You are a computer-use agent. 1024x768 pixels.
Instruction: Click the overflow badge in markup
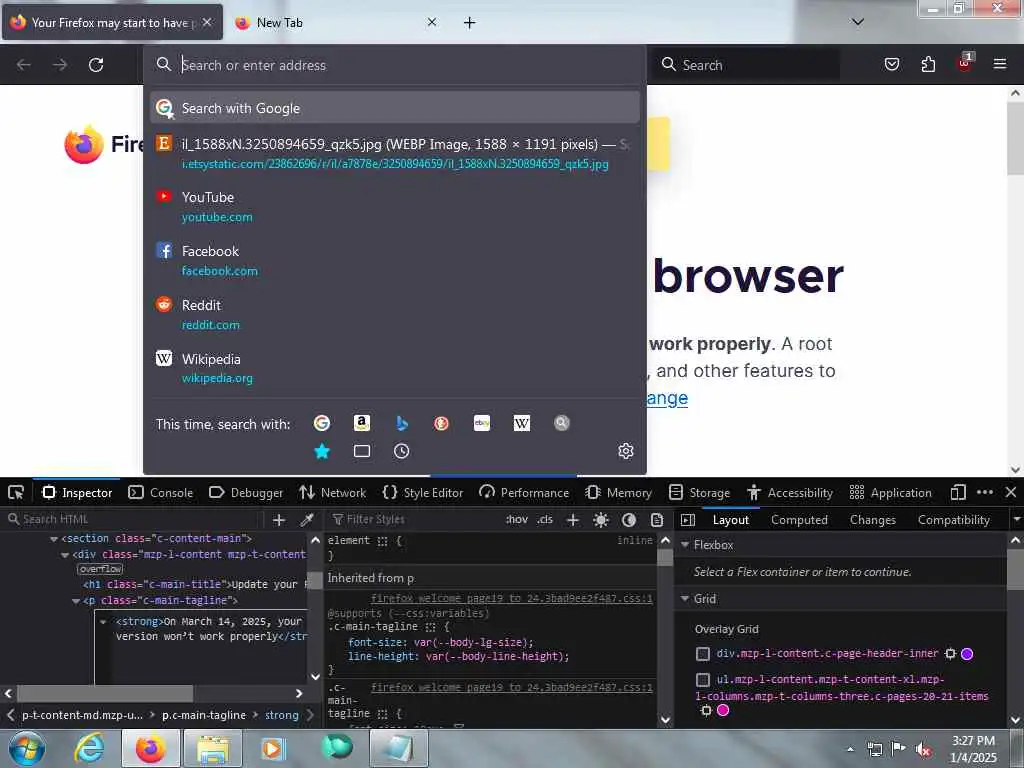pyautogui.click(x=101, y=569)
